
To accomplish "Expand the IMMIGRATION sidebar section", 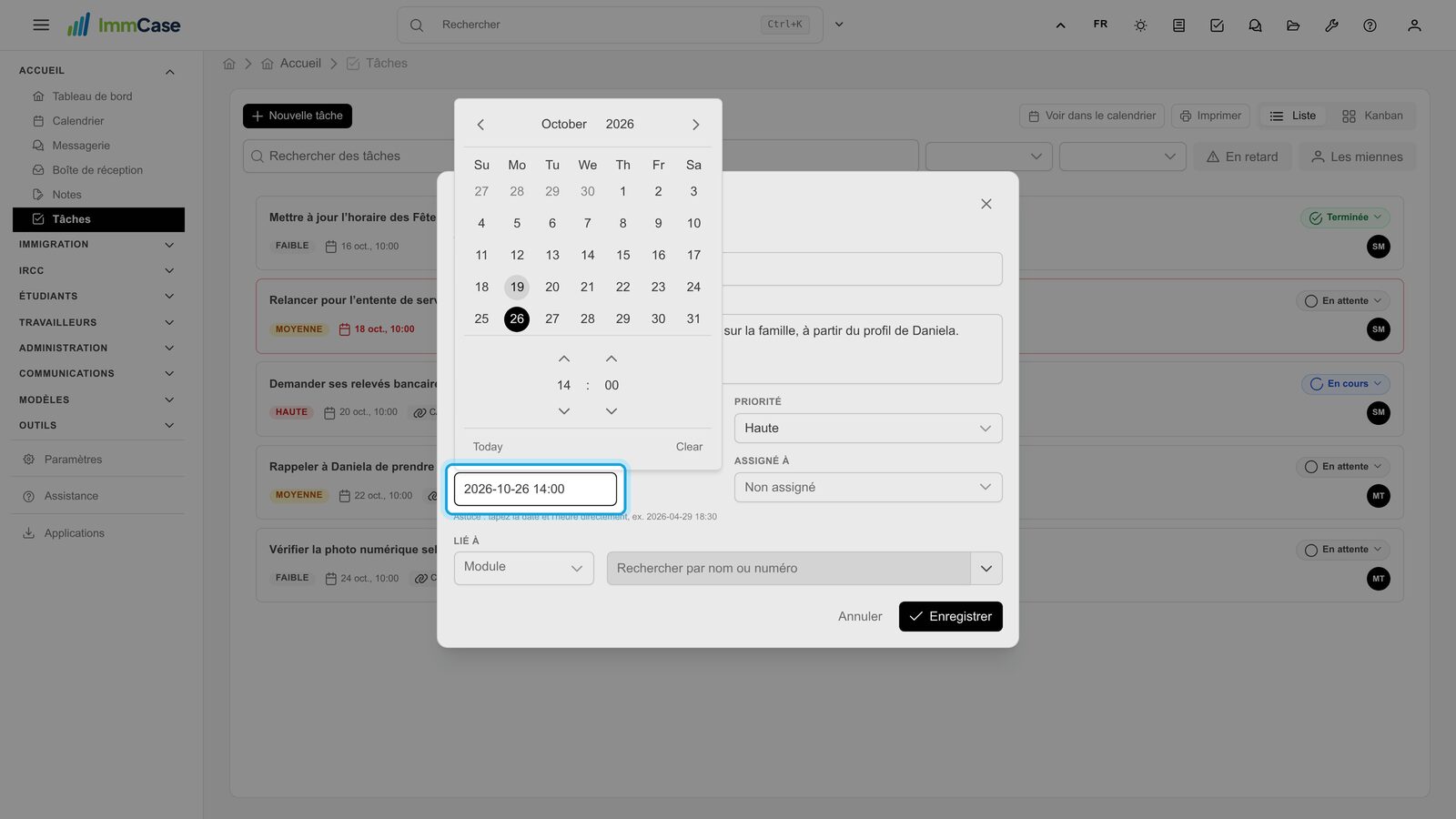I will 97,245.
